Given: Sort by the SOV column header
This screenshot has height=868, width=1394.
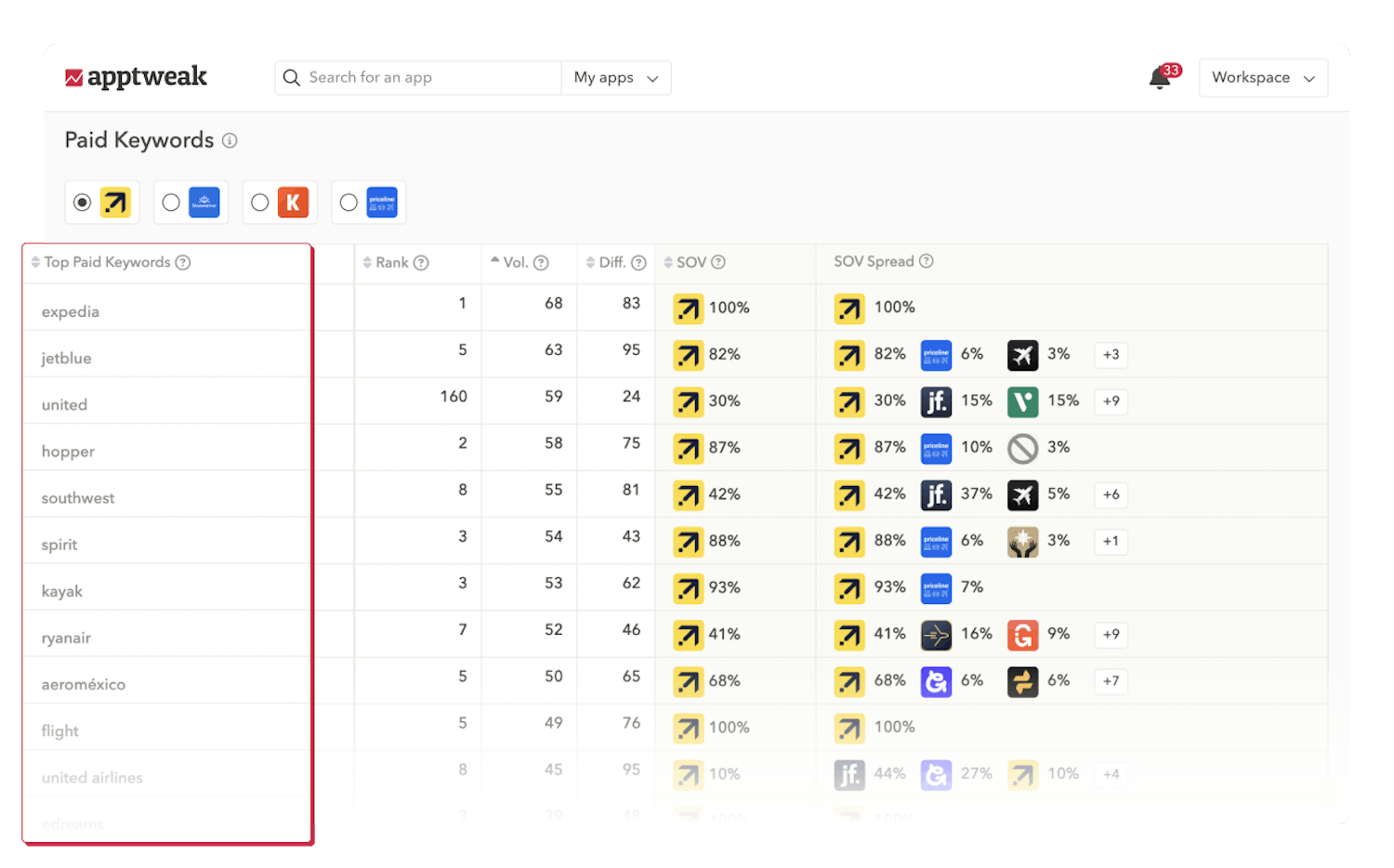Looking at the screenshot, I should tap(690, 263).
